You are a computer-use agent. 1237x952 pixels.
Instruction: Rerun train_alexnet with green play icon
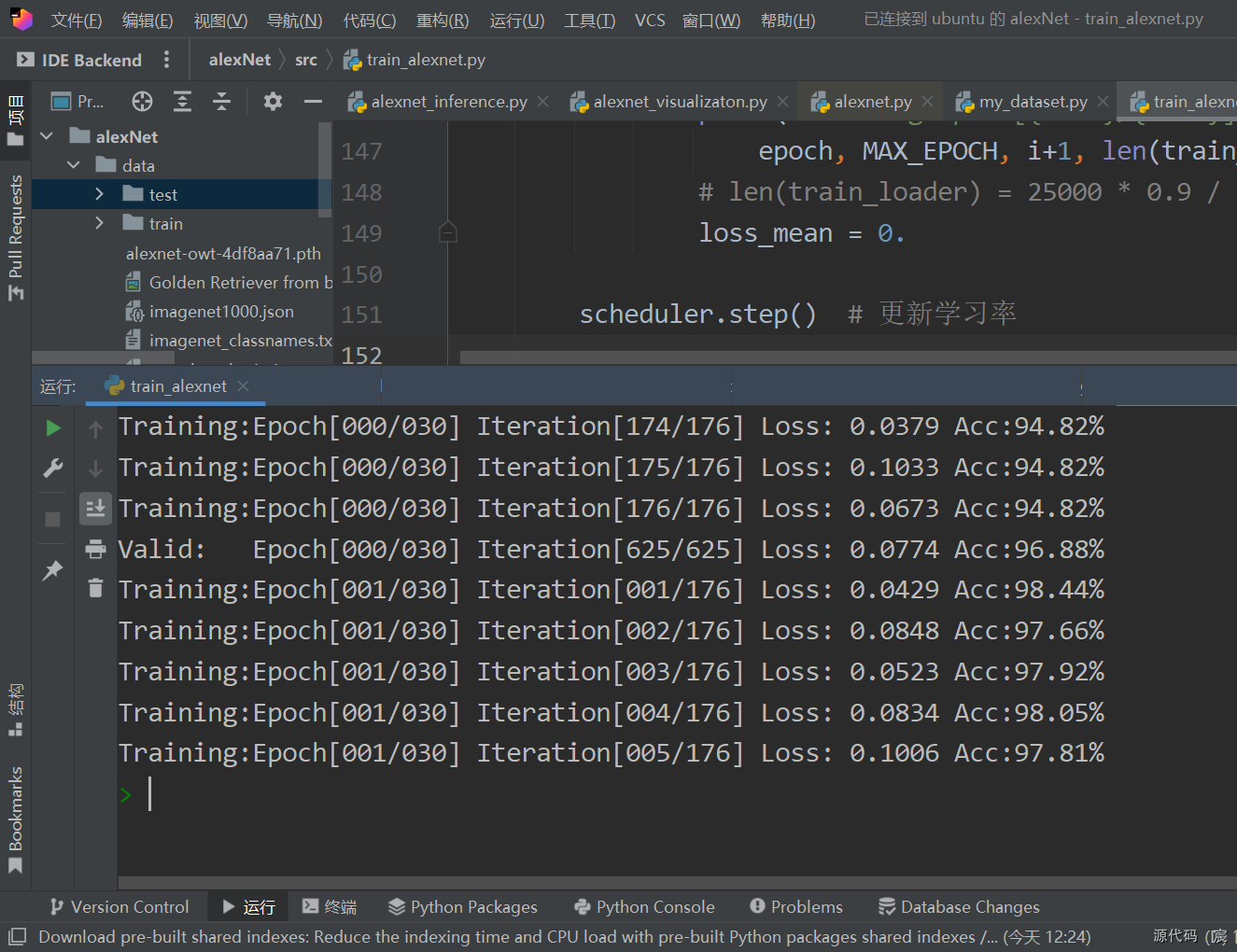tap(53, 427)
